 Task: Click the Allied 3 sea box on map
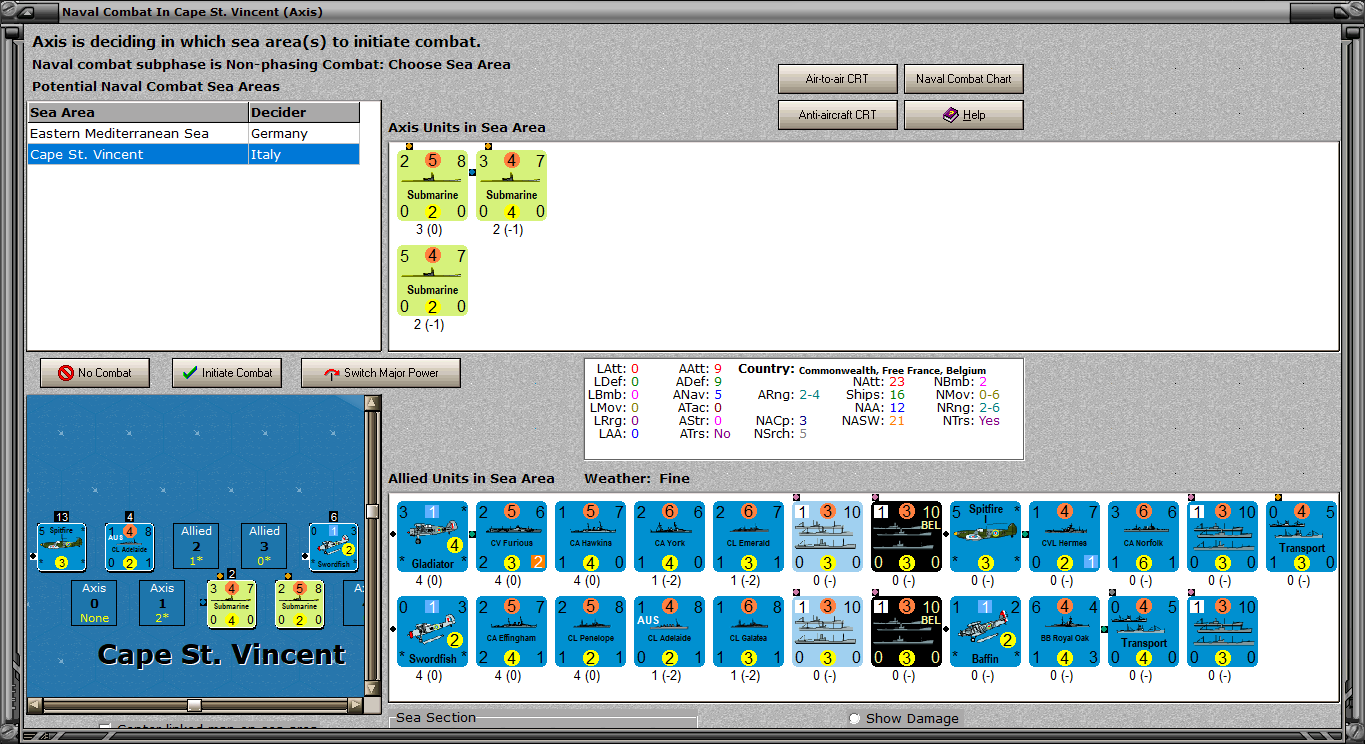[264, 546]
